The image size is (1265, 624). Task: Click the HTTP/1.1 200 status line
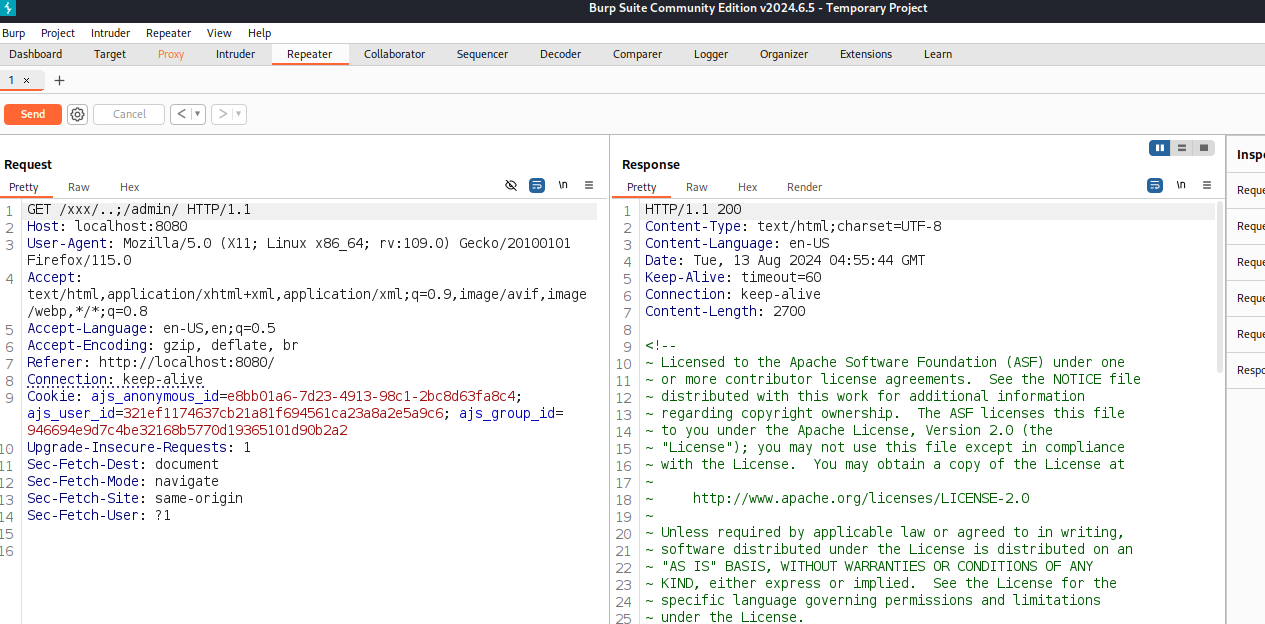[693, 210]
